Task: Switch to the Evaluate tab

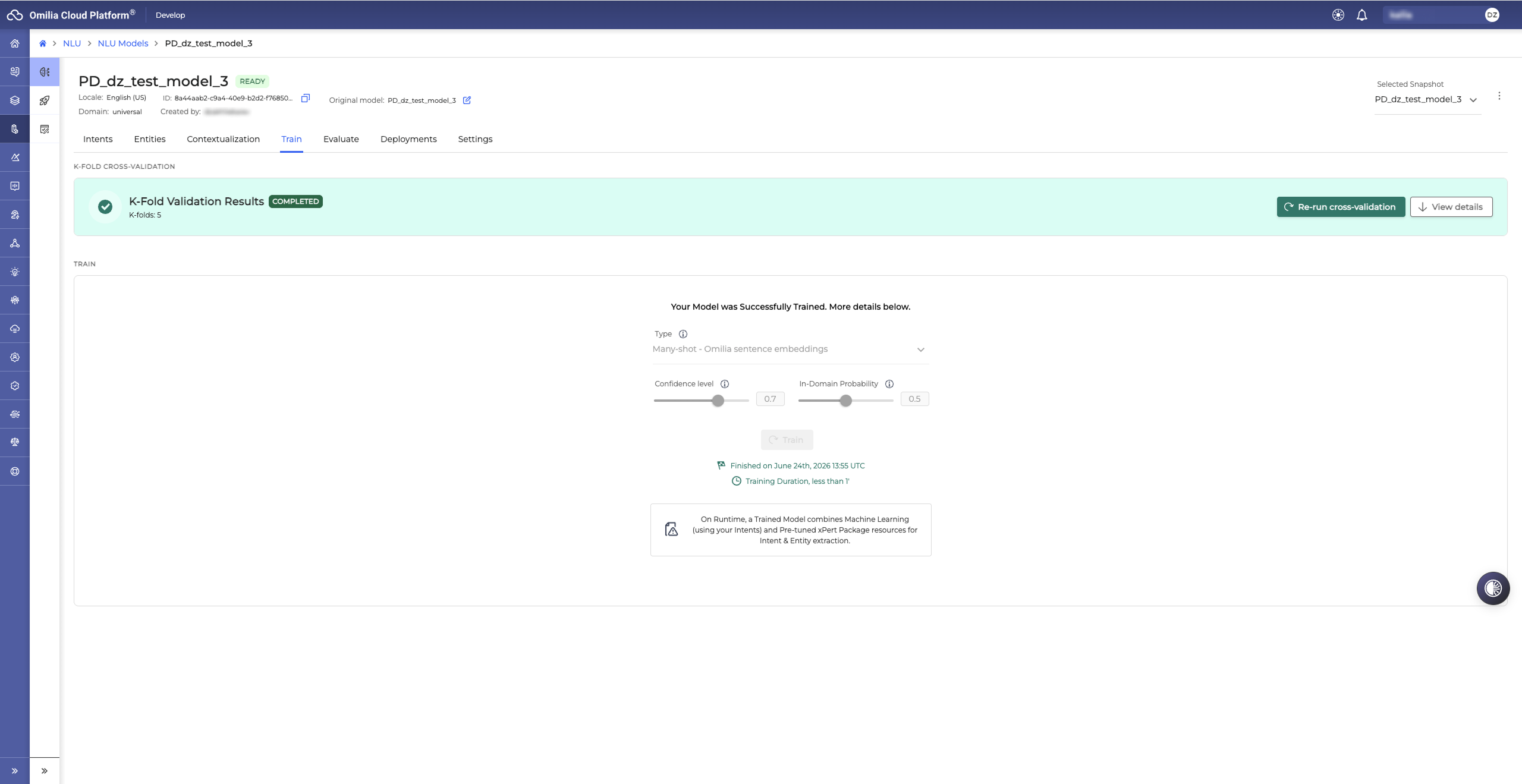Action: click(341, 139)
